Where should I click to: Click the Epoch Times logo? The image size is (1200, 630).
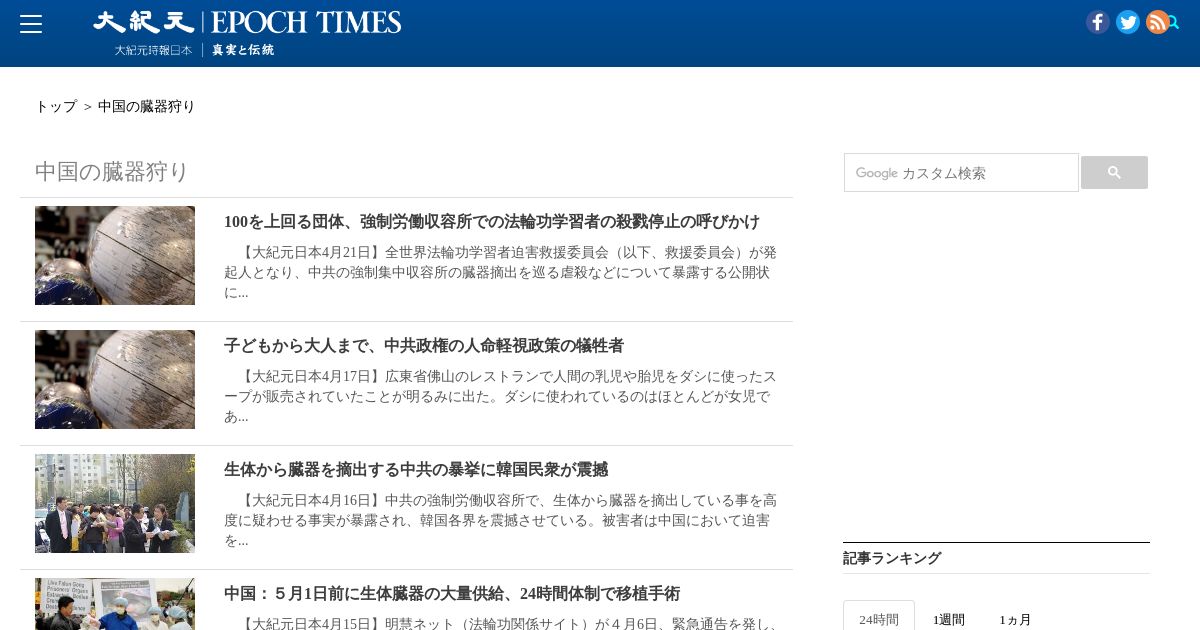pos(247,22)
